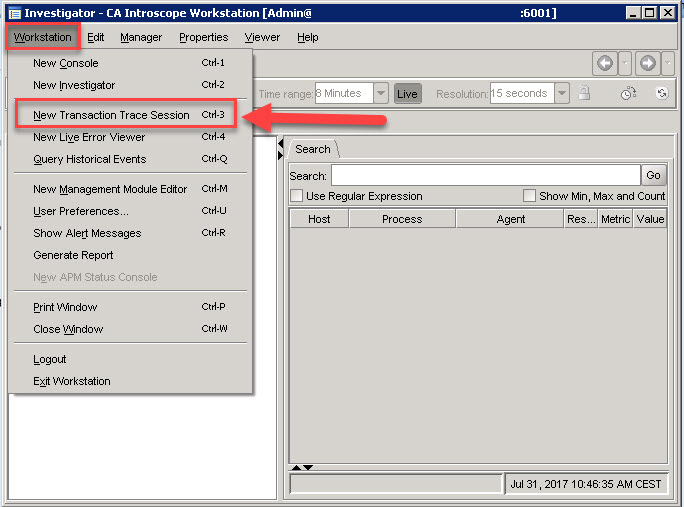
Task: Click the timestamp Jul 31, 2017 status text
Action: coord(586,484)
